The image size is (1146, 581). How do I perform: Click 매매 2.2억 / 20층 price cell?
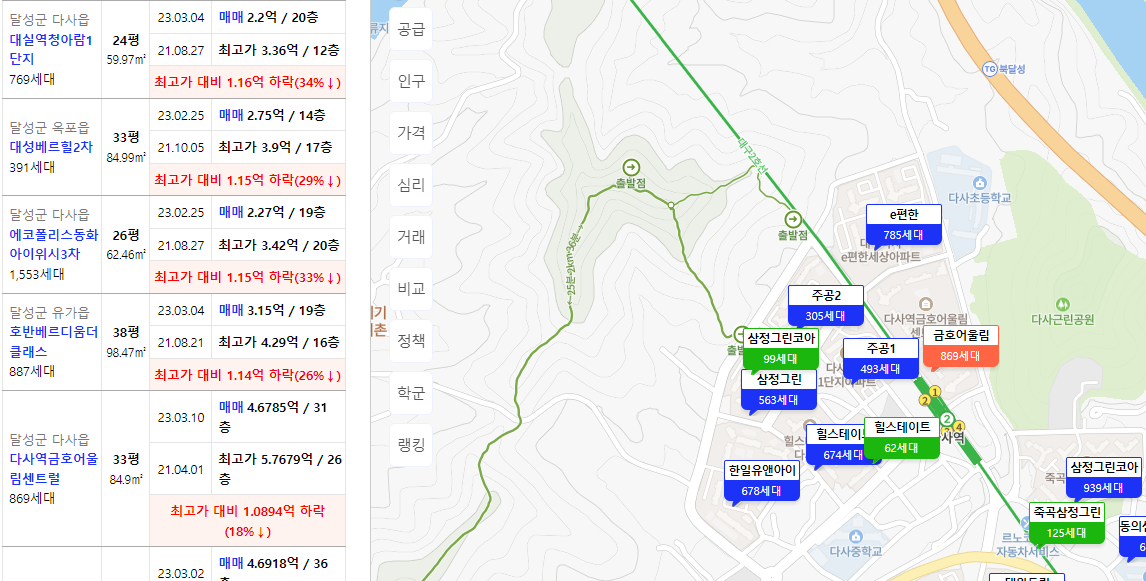click(x=278, y=18)
